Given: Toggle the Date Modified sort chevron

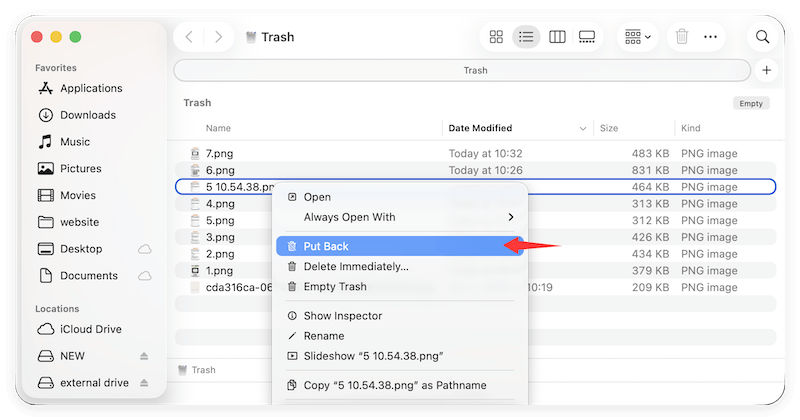Looking at the screenshot, I should (583, 129).
